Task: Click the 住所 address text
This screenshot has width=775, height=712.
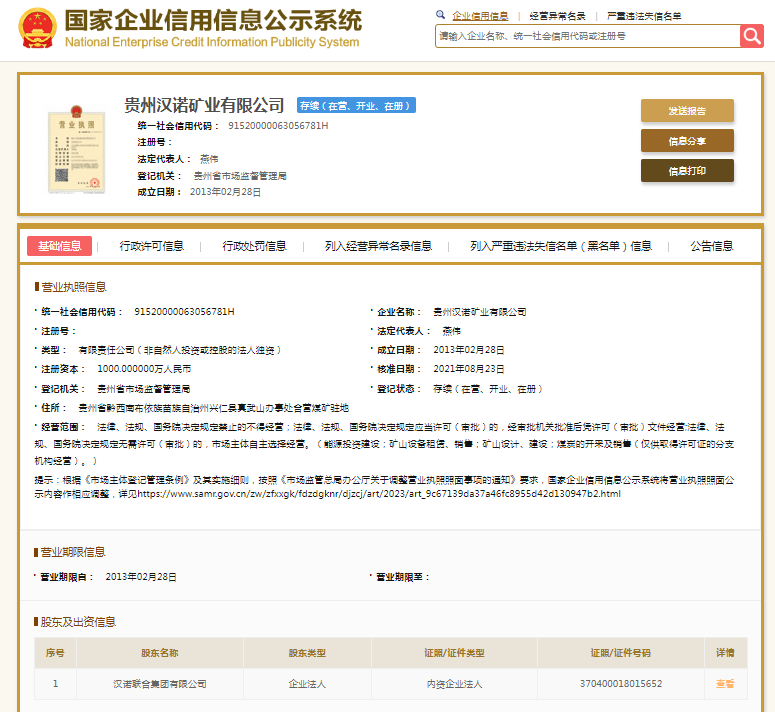Action: tap(214, 408)
